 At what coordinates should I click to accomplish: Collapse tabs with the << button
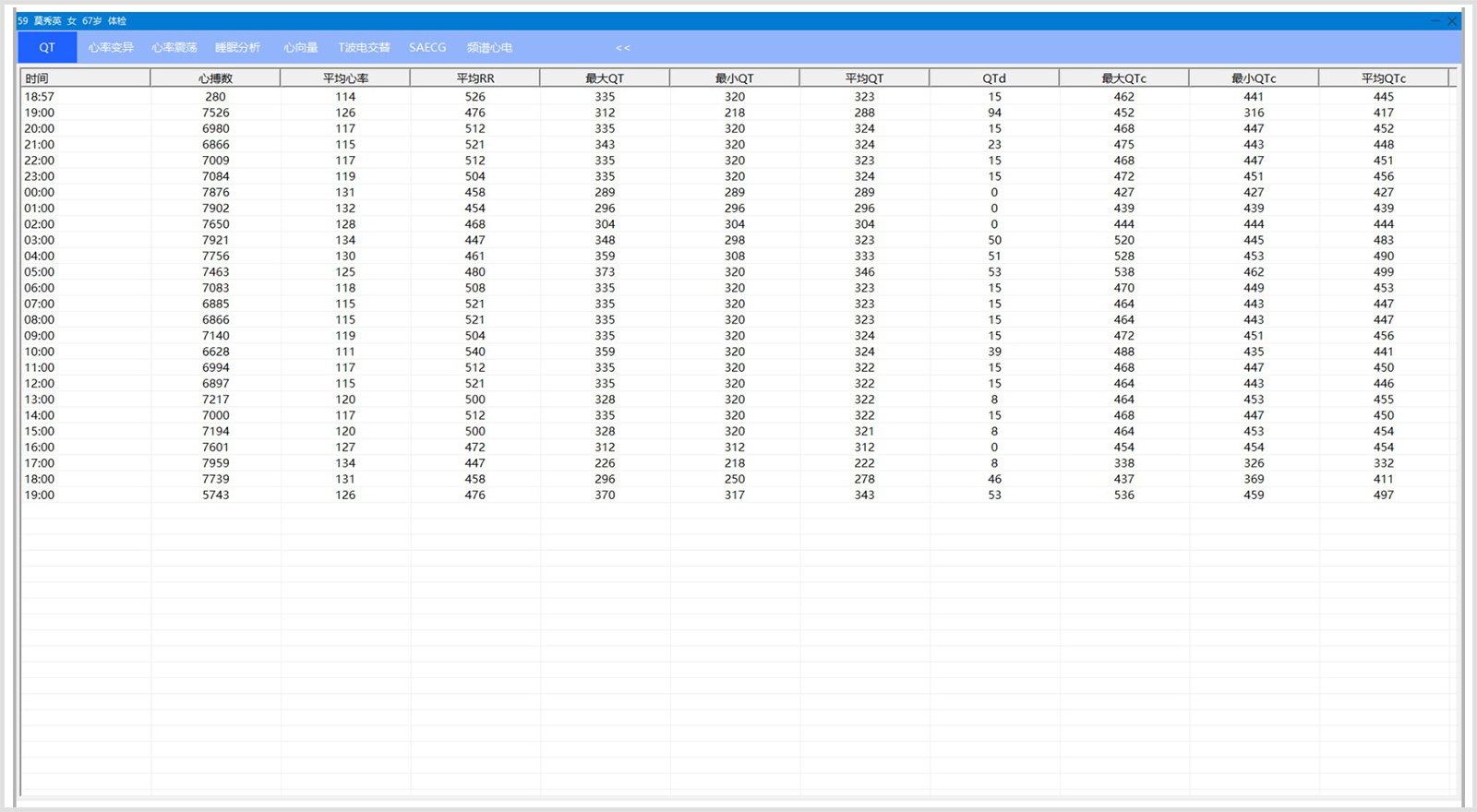pyautogui.click(x=623, y=48)
